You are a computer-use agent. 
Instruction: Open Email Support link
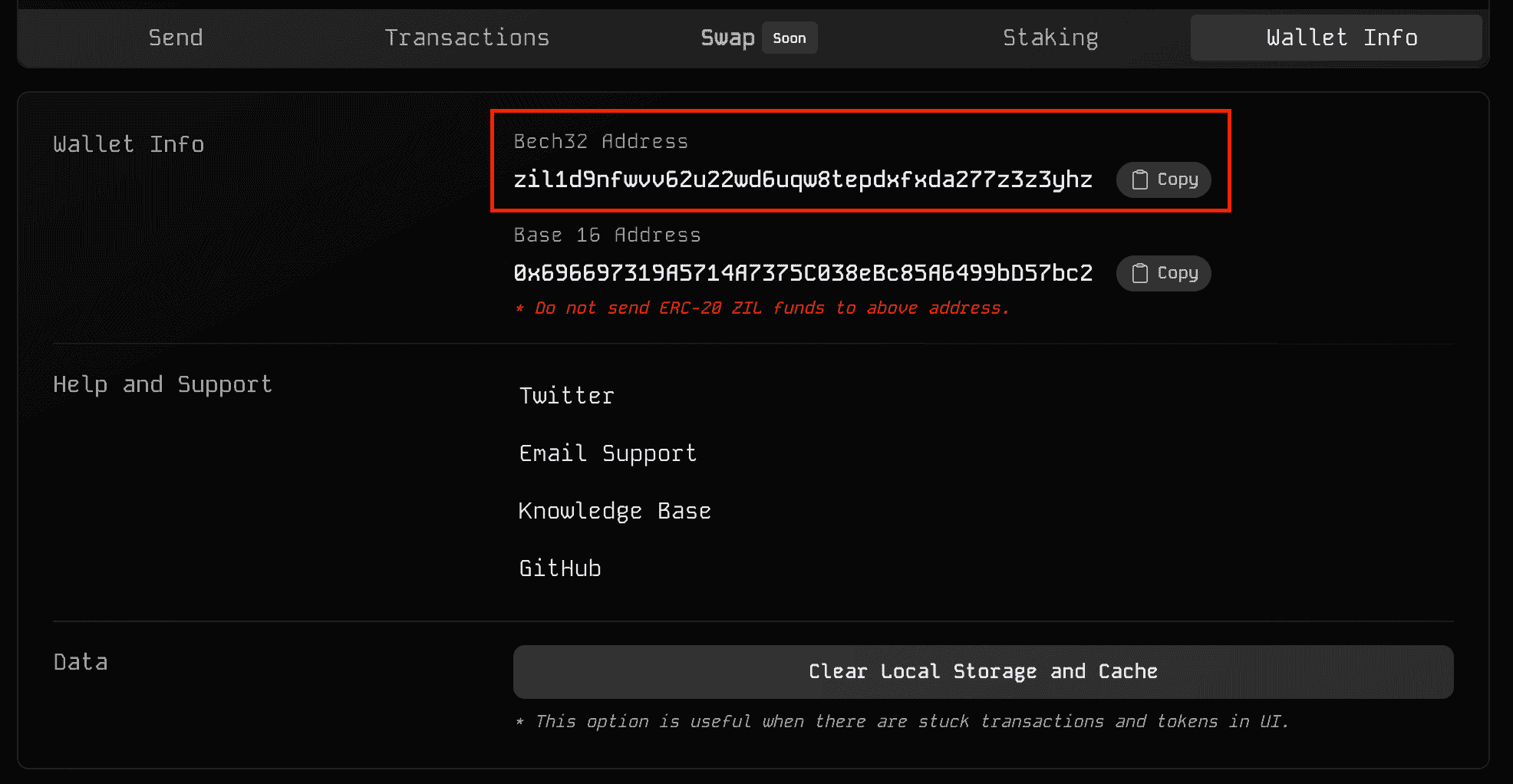[x=608, y=453]
